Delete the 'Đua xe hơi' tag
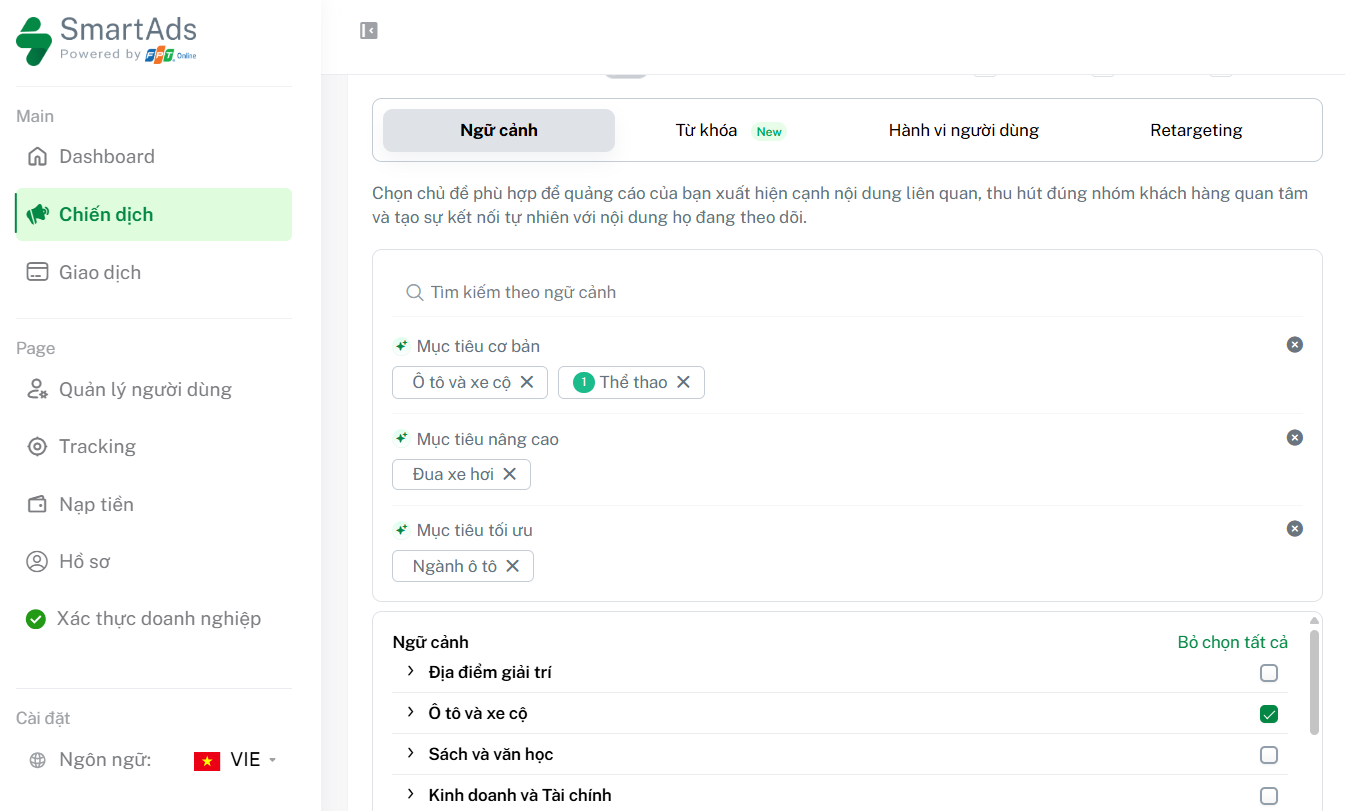The height and width of the screenshot is (811, 1345). 509,474
